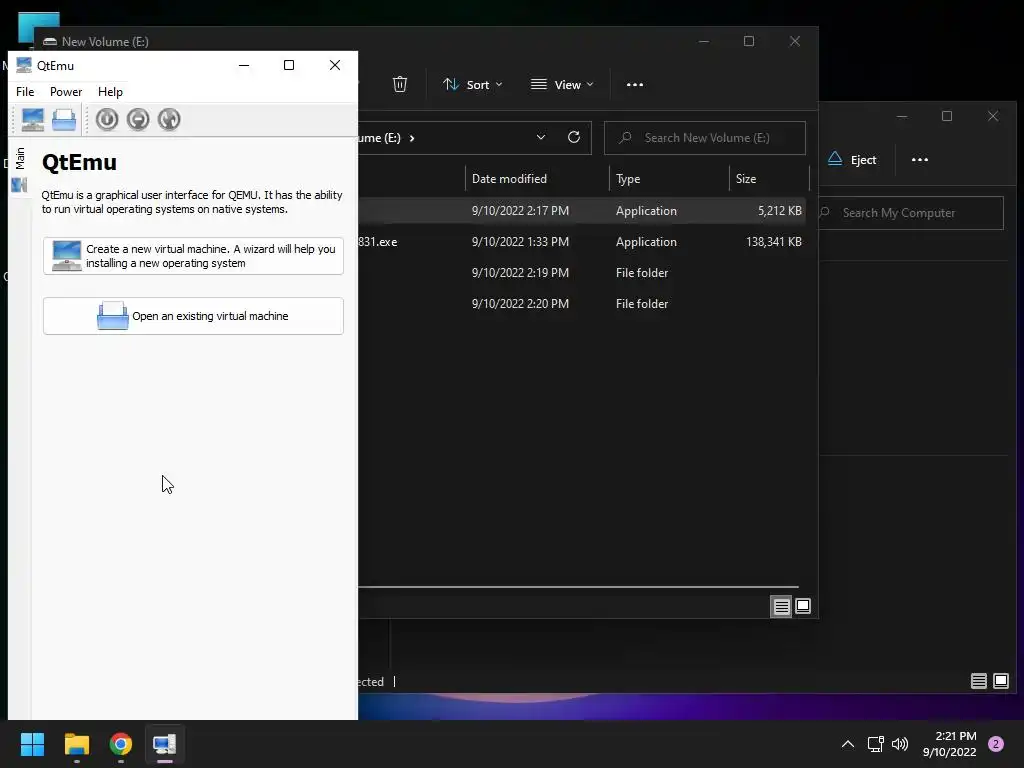Click the refresh icon in New Volume window
Screen dimensions: 1024x768
(x=574, y=137)
